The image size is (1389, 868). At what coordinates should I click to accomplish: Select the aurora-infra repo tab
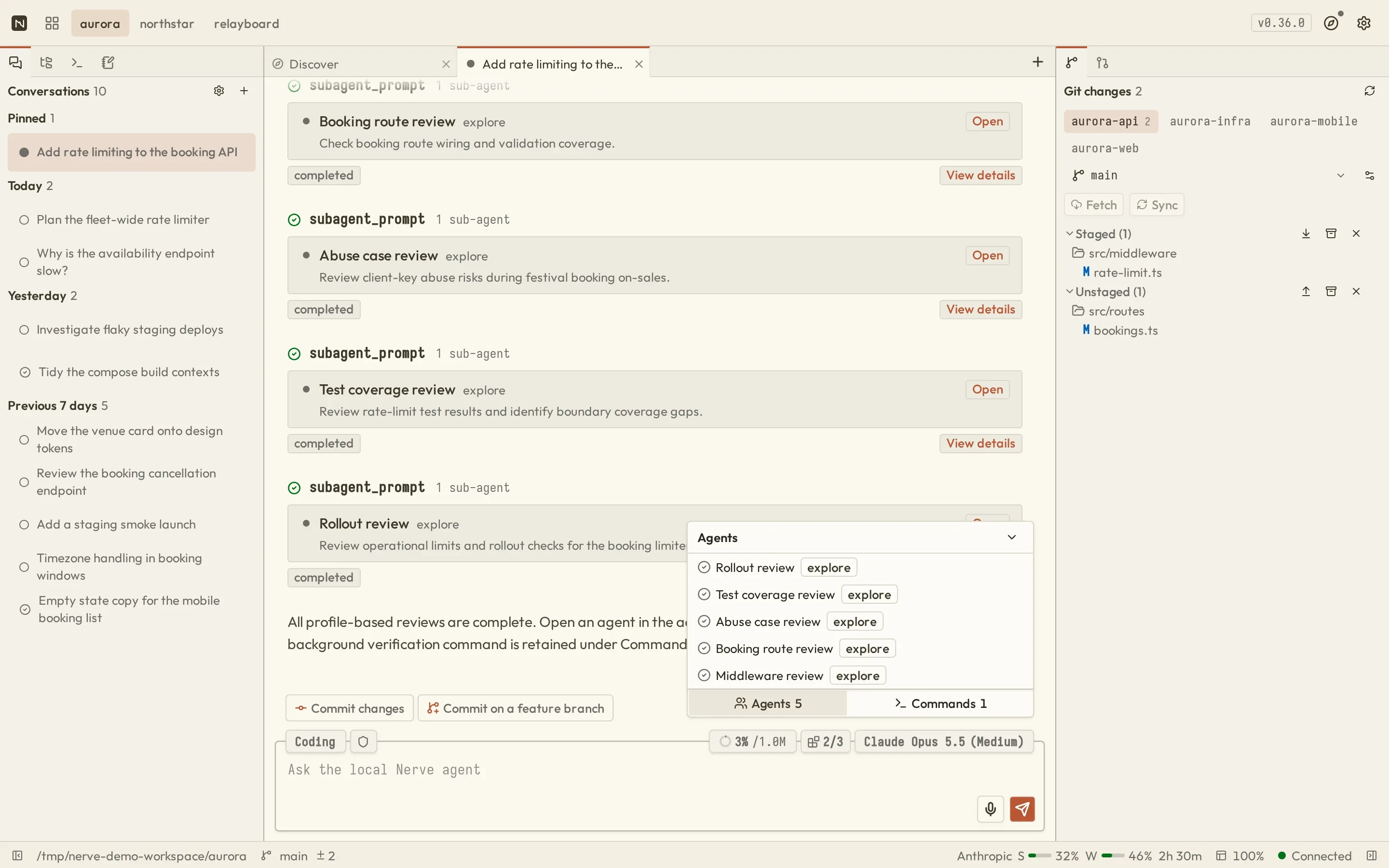(x=1210, y=121)
